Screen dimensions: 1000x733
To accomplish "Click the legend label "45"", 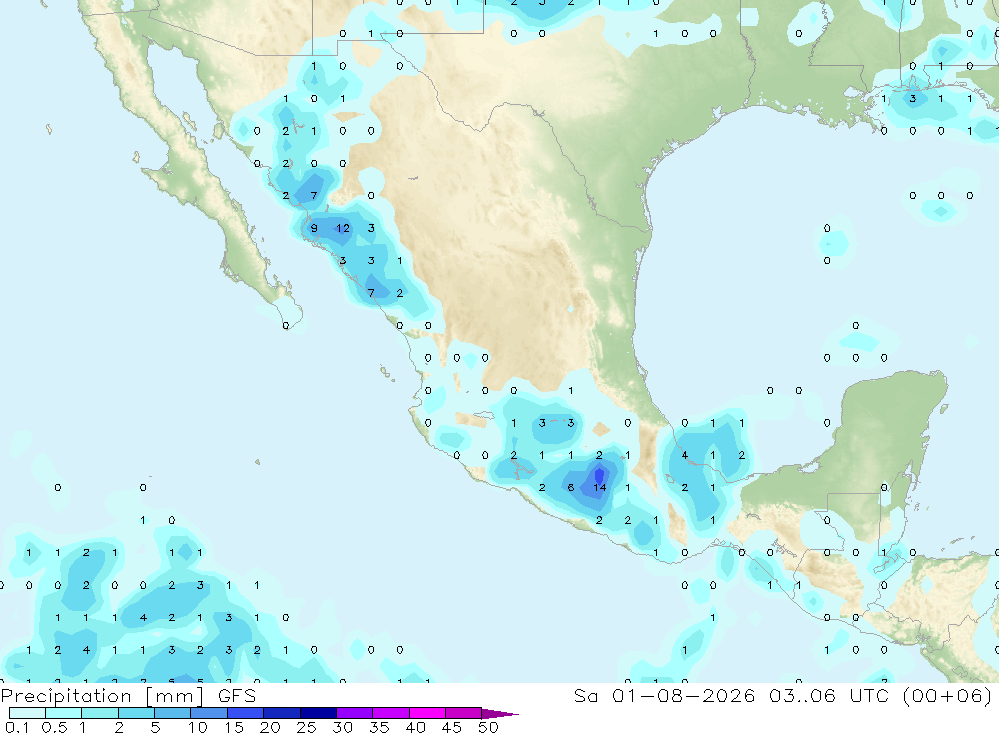I will (452, 727).
